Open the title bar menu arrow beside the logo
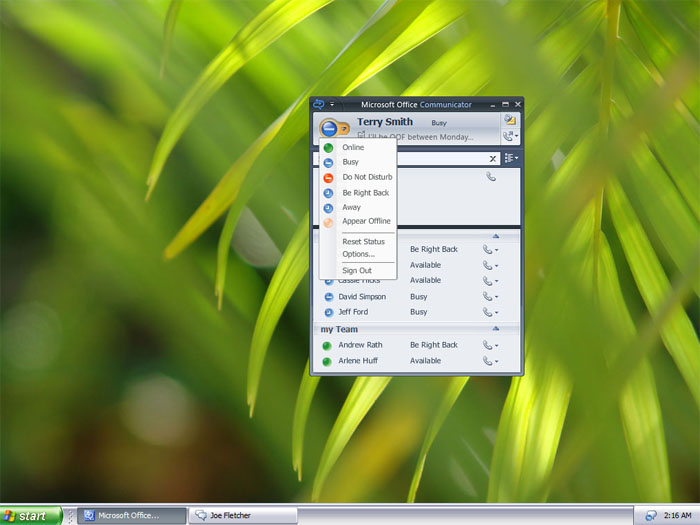This screenshot has width=700, height=525. pyautogui.click(x=332, y=104)
